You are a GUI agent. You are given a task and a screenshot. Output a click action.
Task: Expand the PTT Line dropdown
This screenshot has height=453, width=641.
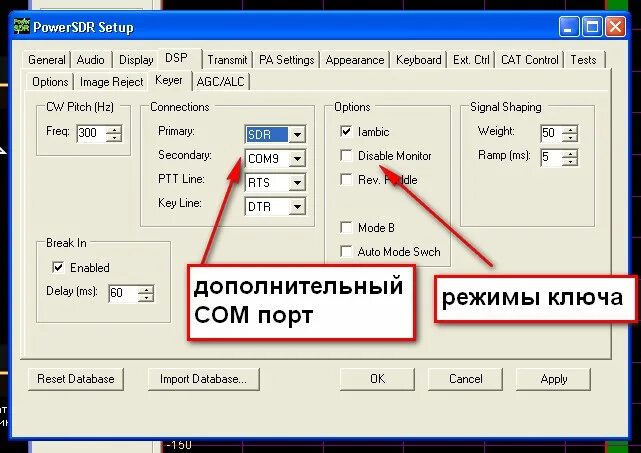pyautogui.click(x=297, y=182)
